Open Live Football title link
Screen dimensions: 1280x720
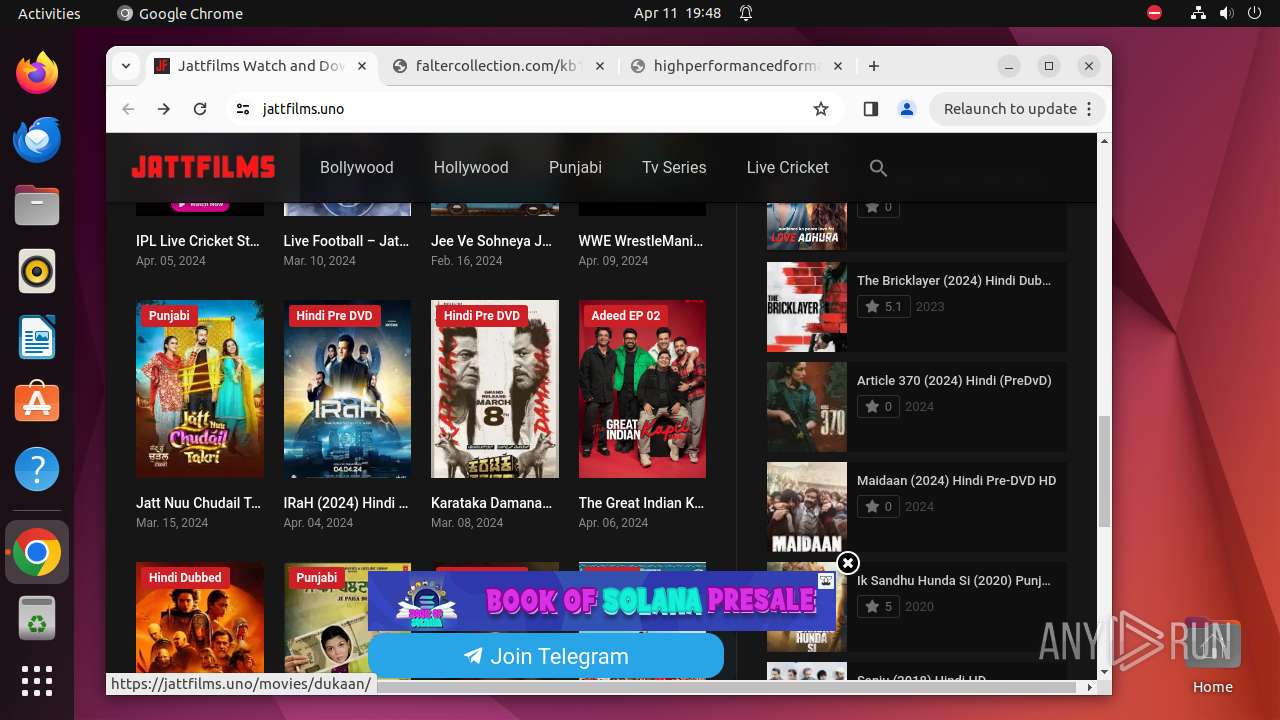coord(346,241)
